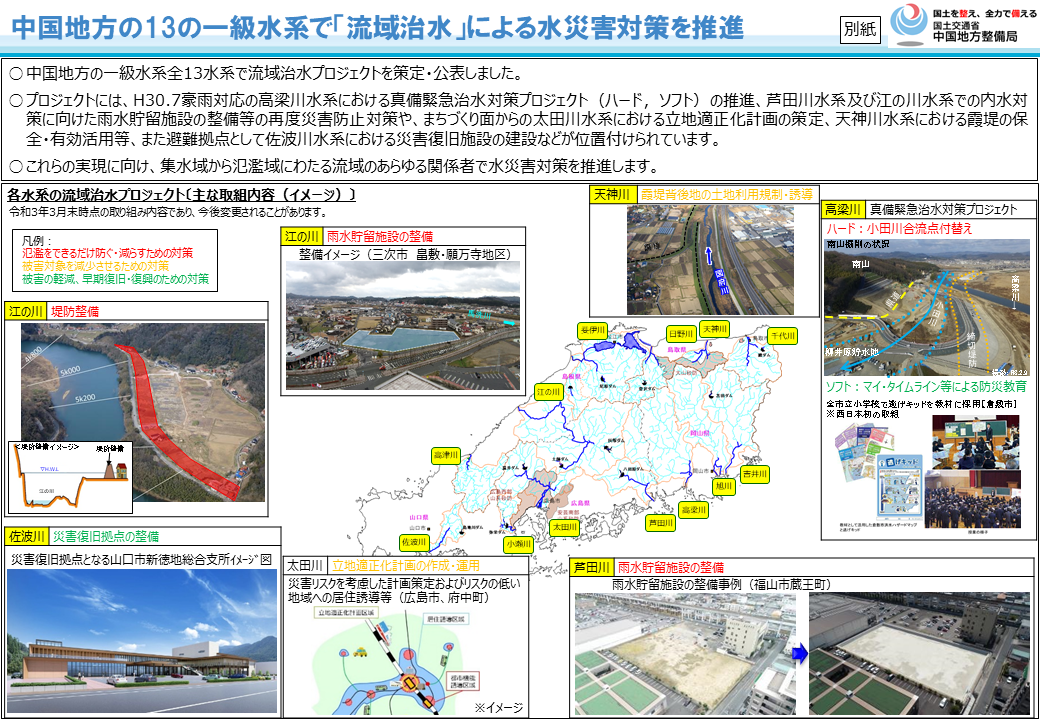Pick the 芦田川 label on the map

click(x=661, y=523)
